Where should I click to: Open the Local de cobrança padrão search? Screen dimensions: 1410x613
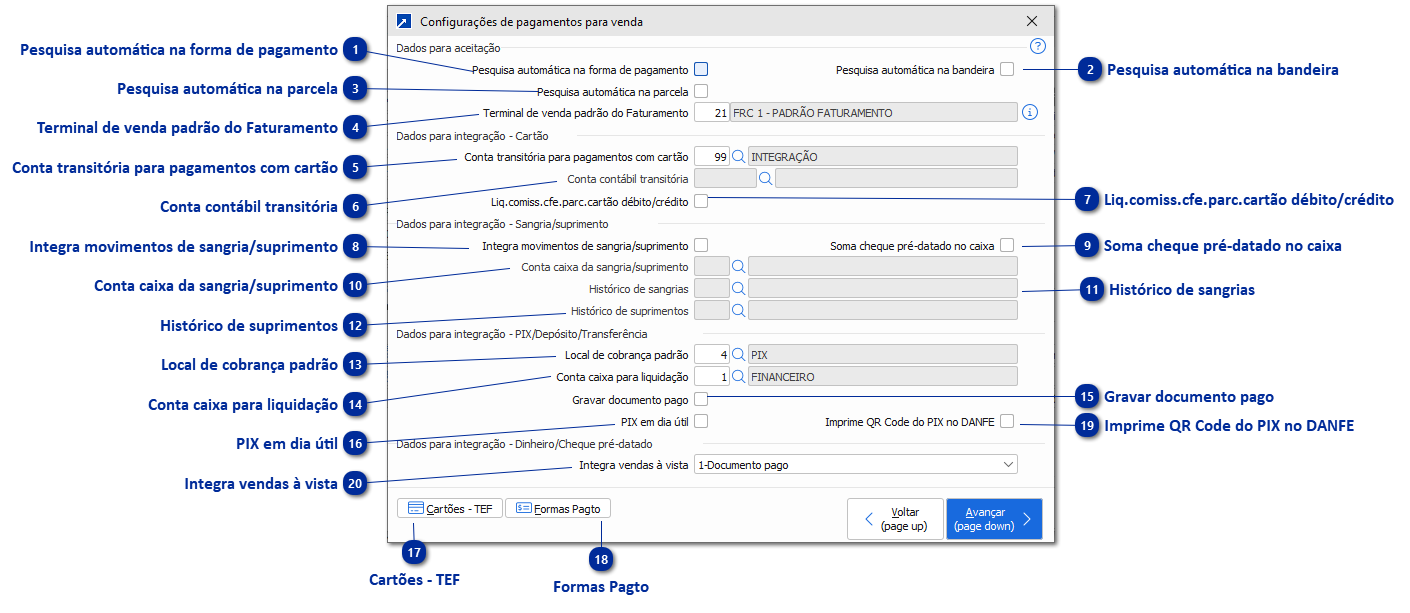(x=739, y=355)
